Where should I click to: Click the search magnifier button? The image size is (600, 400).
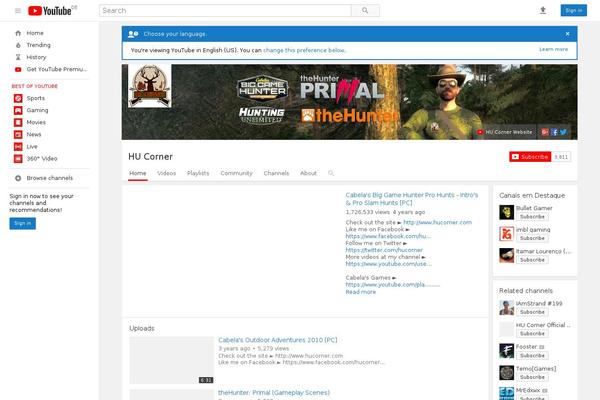tap(365, 11)
